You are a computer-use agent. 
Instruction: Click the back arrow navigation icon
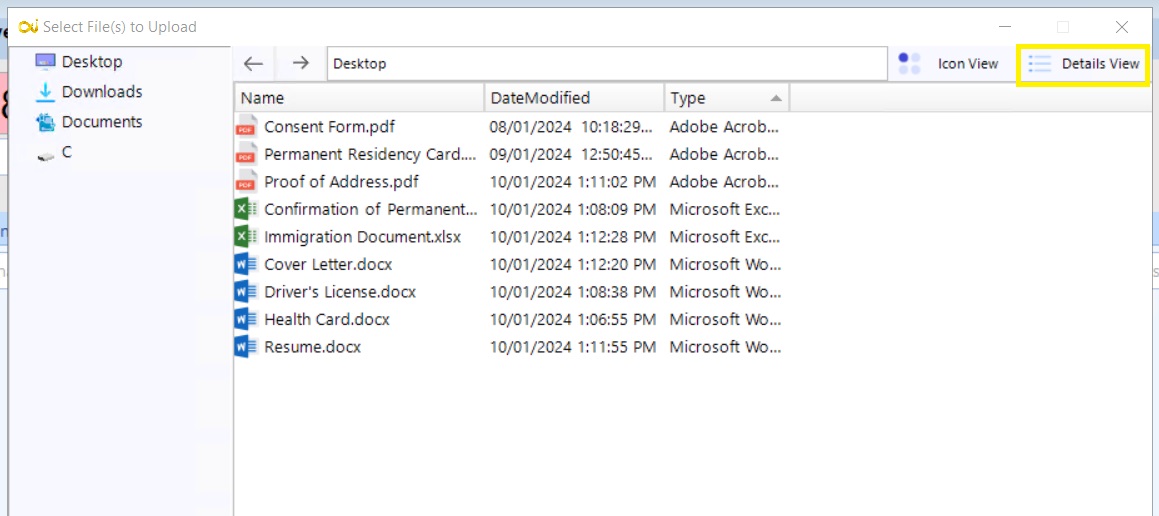pos(254,63)
